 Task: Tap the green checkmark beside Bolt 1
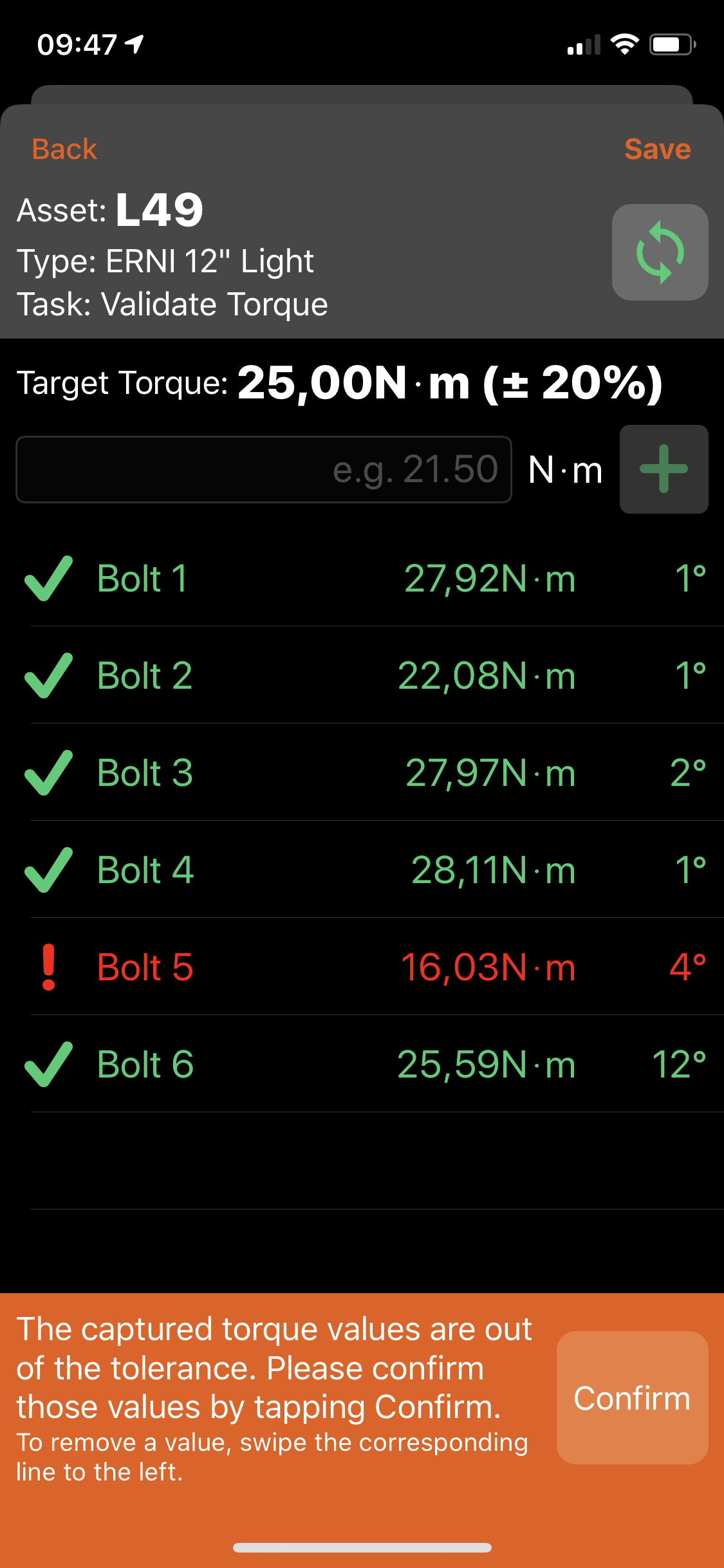click(48, 578)
